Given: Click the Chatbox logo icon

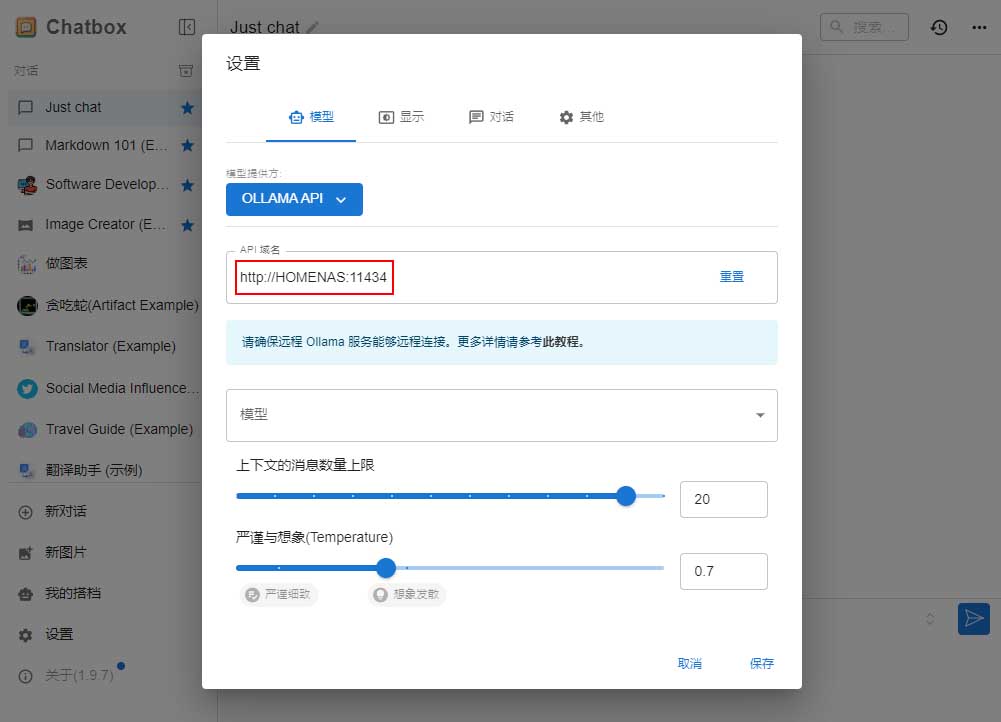Looking at the screenshot, I should pyautogui.click(x=26, y=27).
